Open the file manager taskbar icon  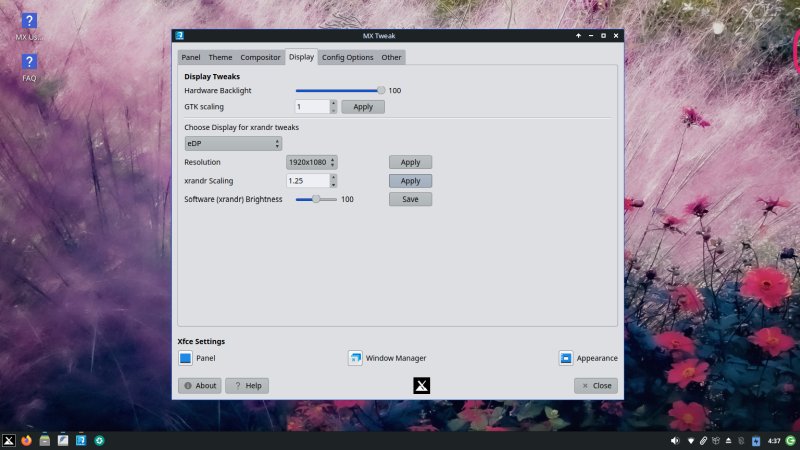(x=45, y=440)
